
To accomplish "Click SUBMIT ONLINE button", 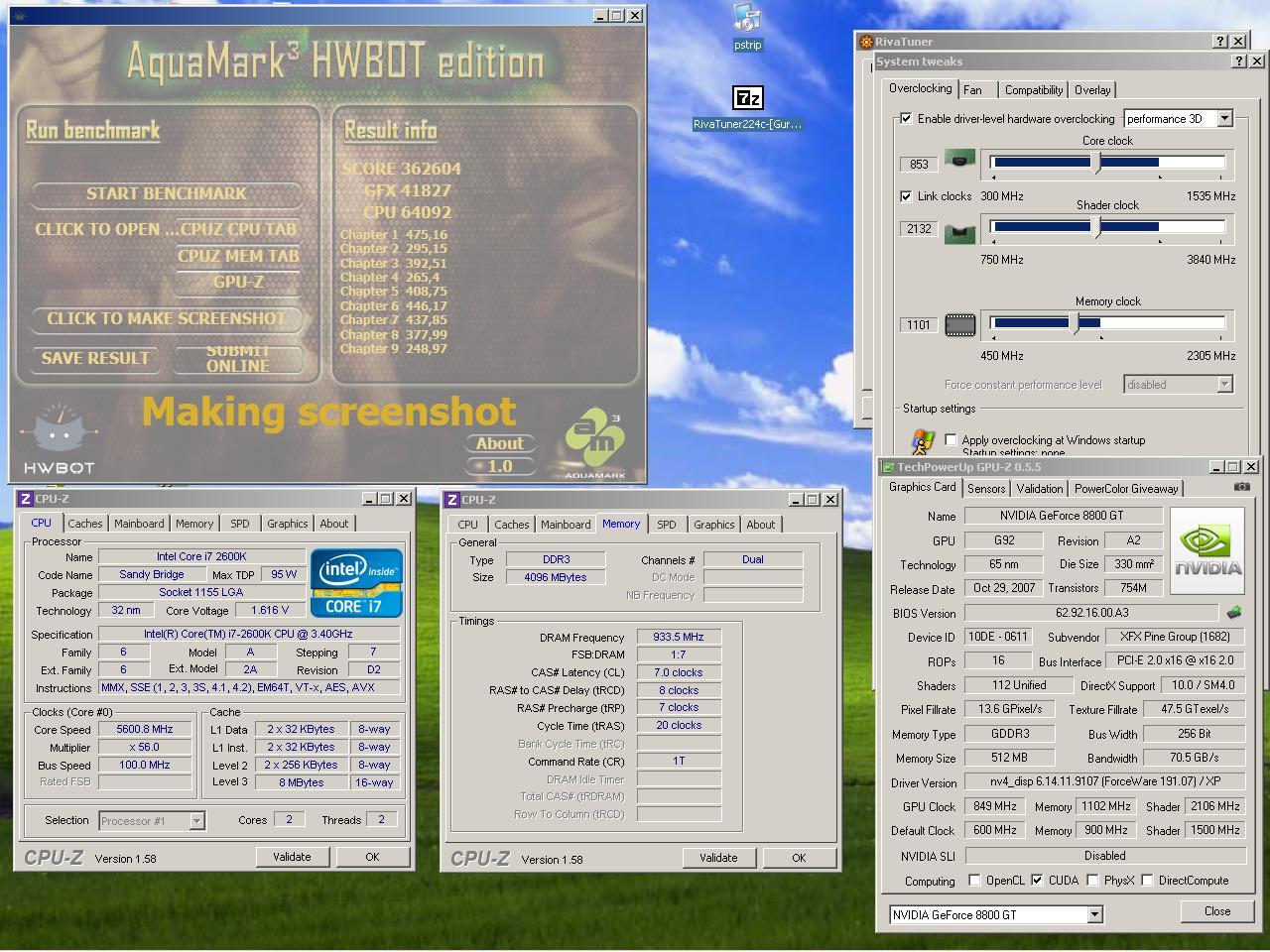I will pos(238,359).
